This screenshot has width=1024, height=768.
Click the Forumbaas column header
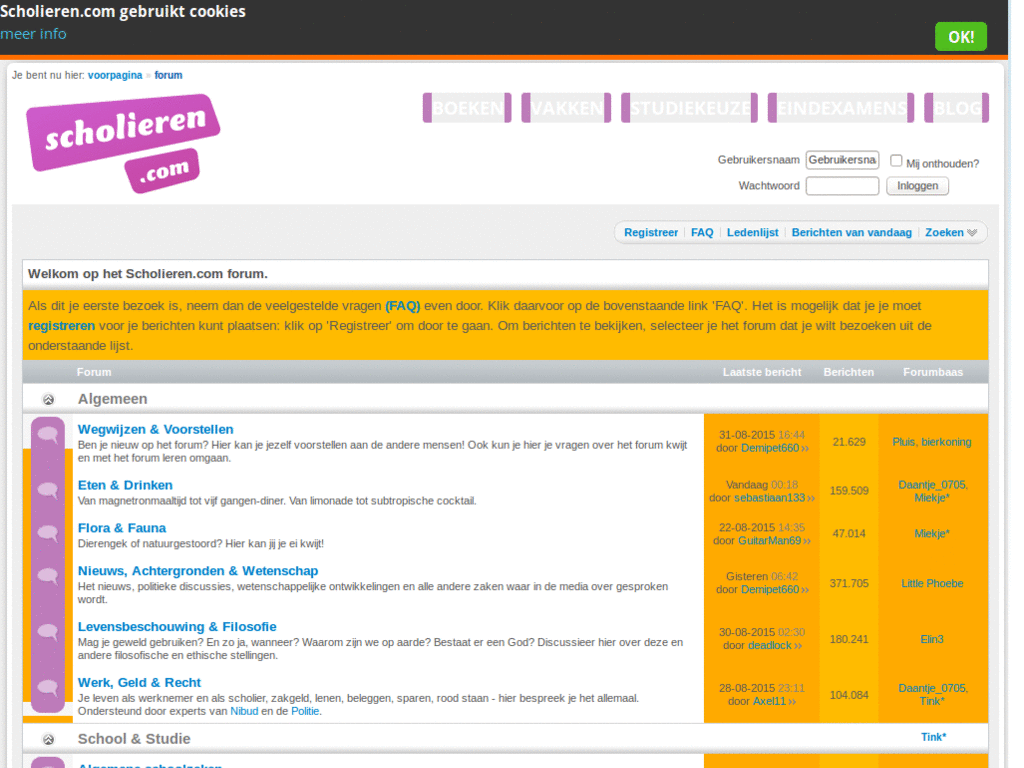tap(933, 372)
